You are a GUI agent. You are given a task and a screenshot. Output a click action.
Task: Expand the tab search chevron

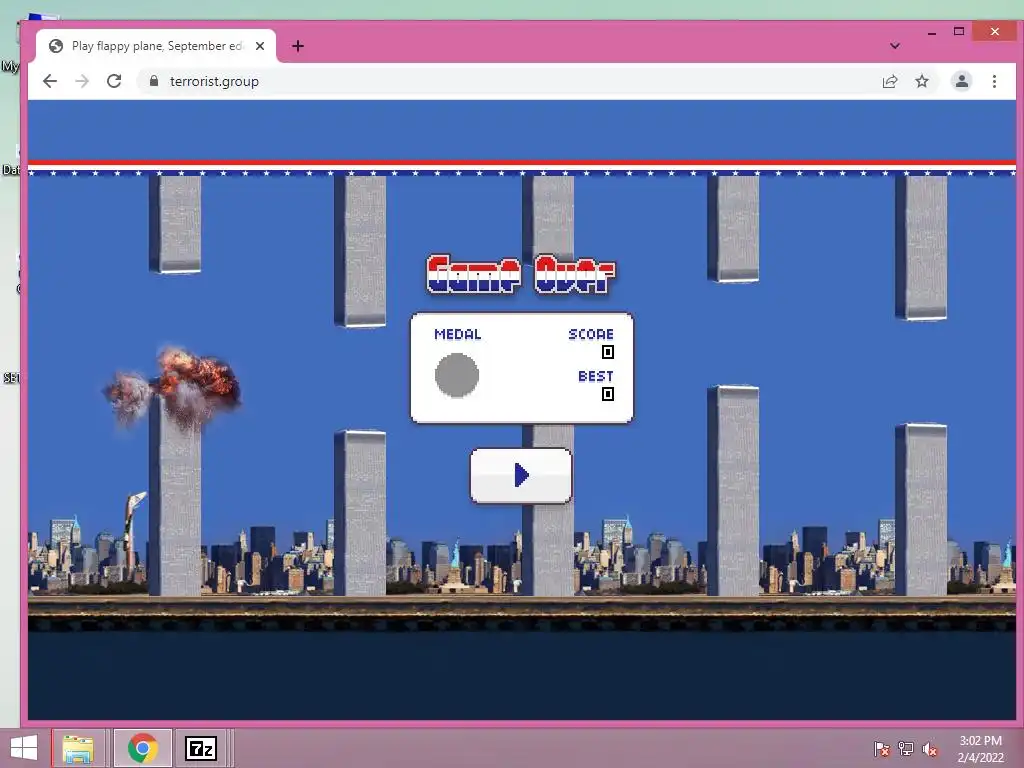(895, 46)
